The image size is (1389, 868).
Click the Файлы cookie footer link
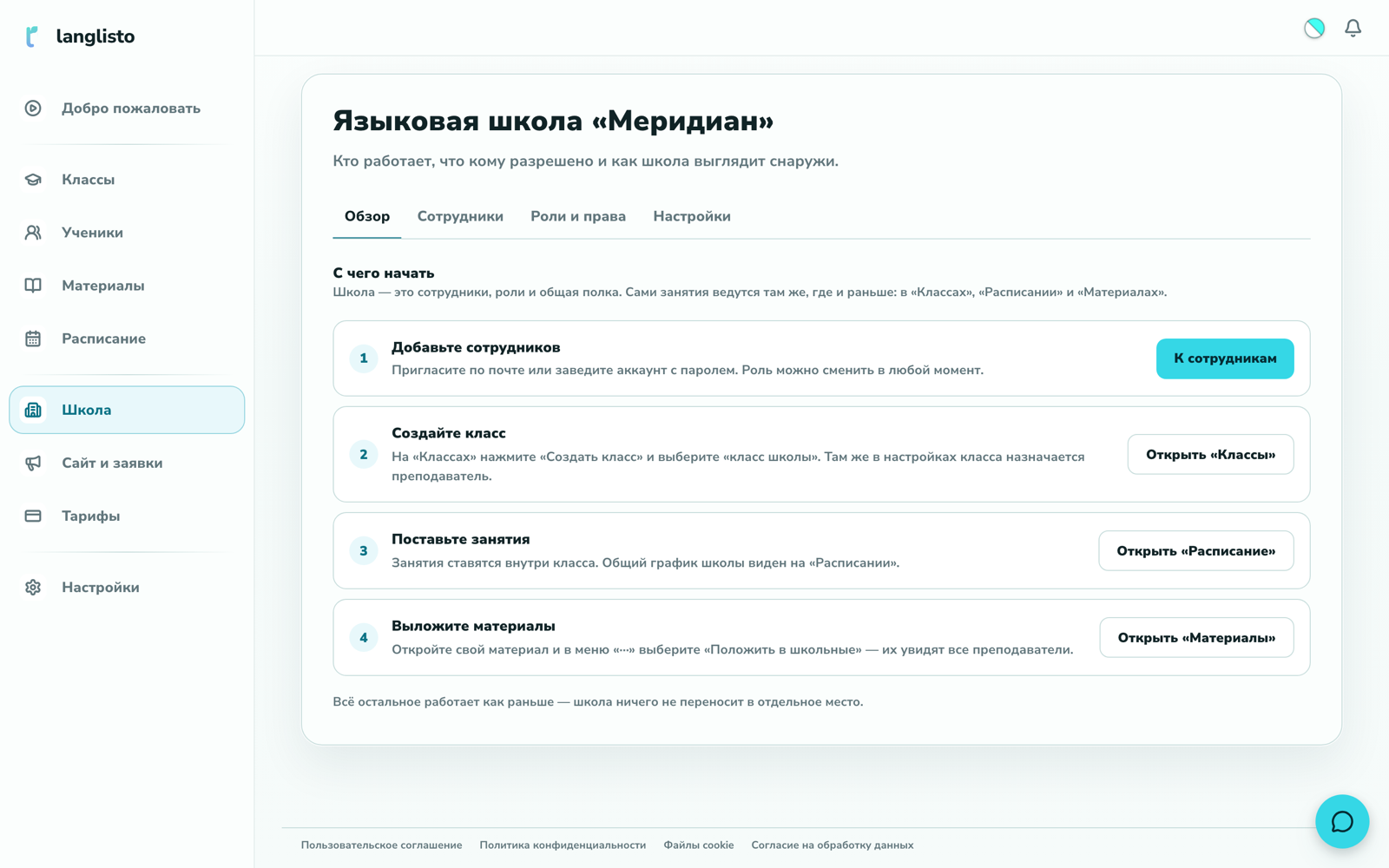(699, 845)
